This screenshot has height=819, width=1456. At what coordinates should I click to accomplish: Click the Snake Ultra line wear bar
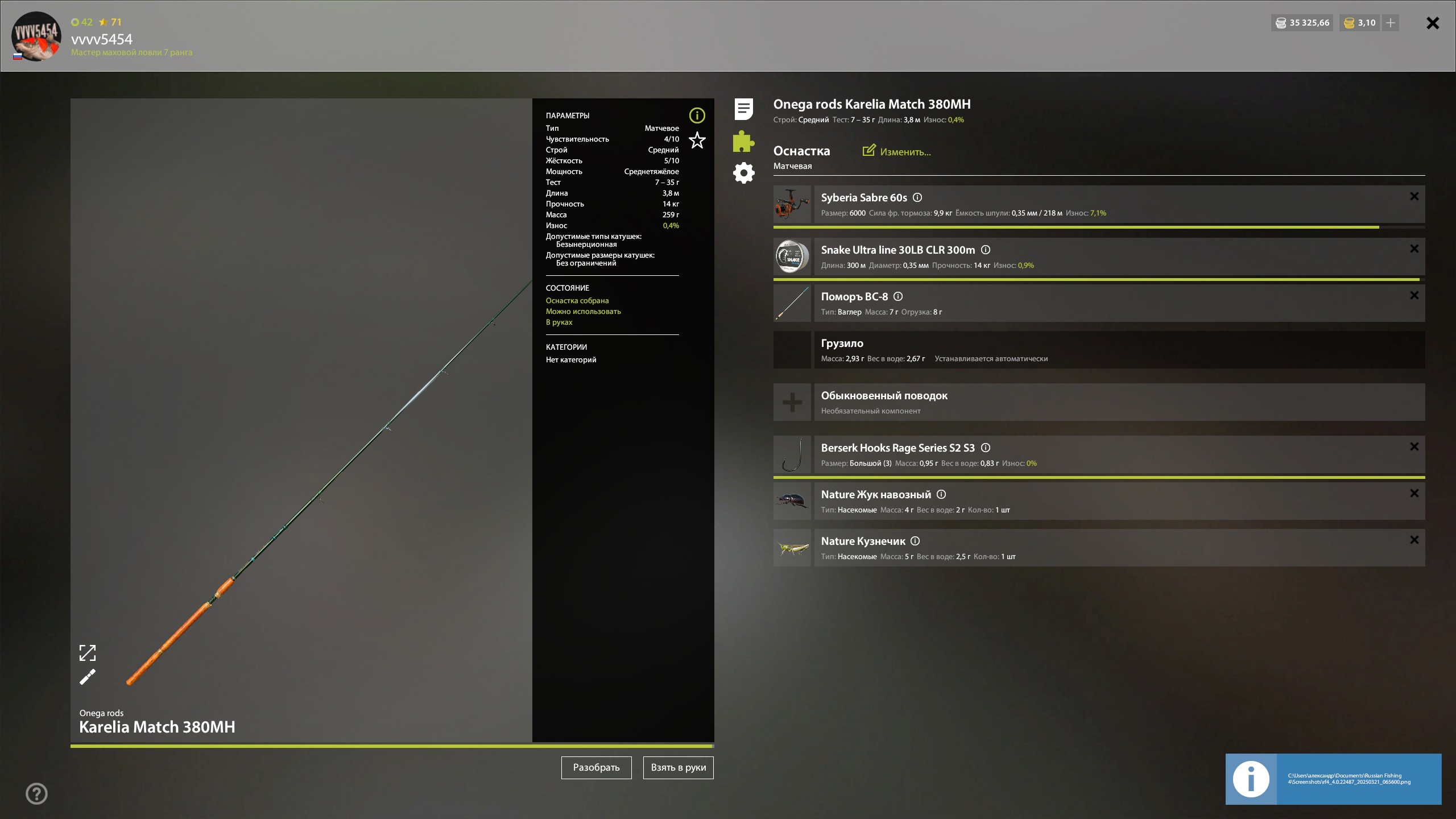point(1099,279)
